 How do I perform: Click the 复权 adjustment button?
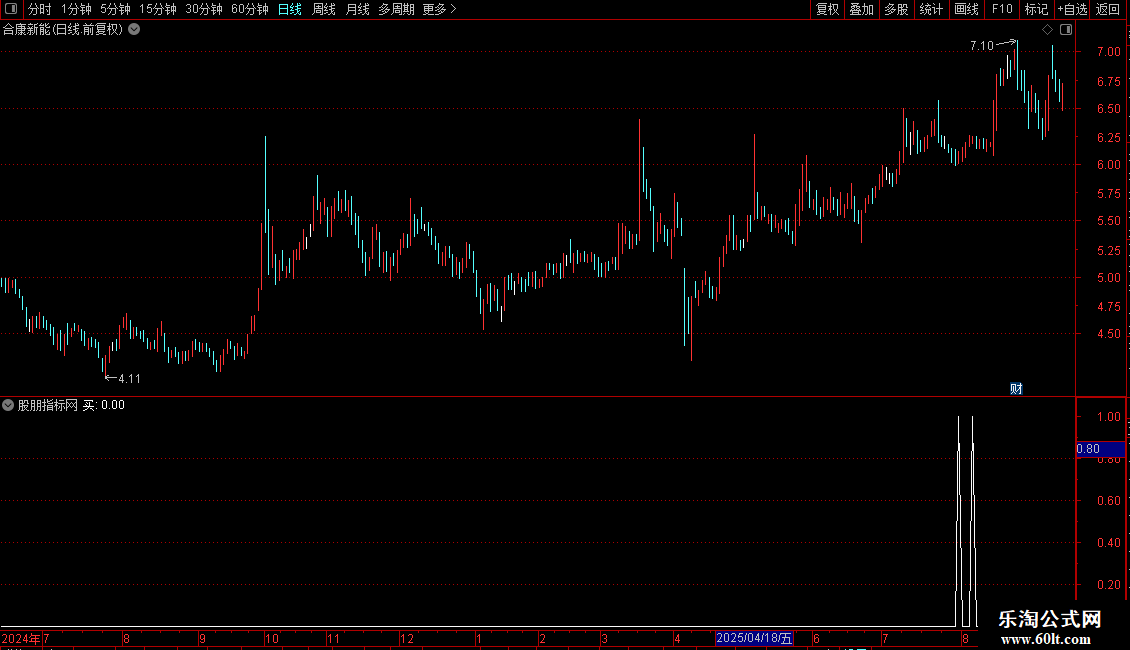click(827, 9)
